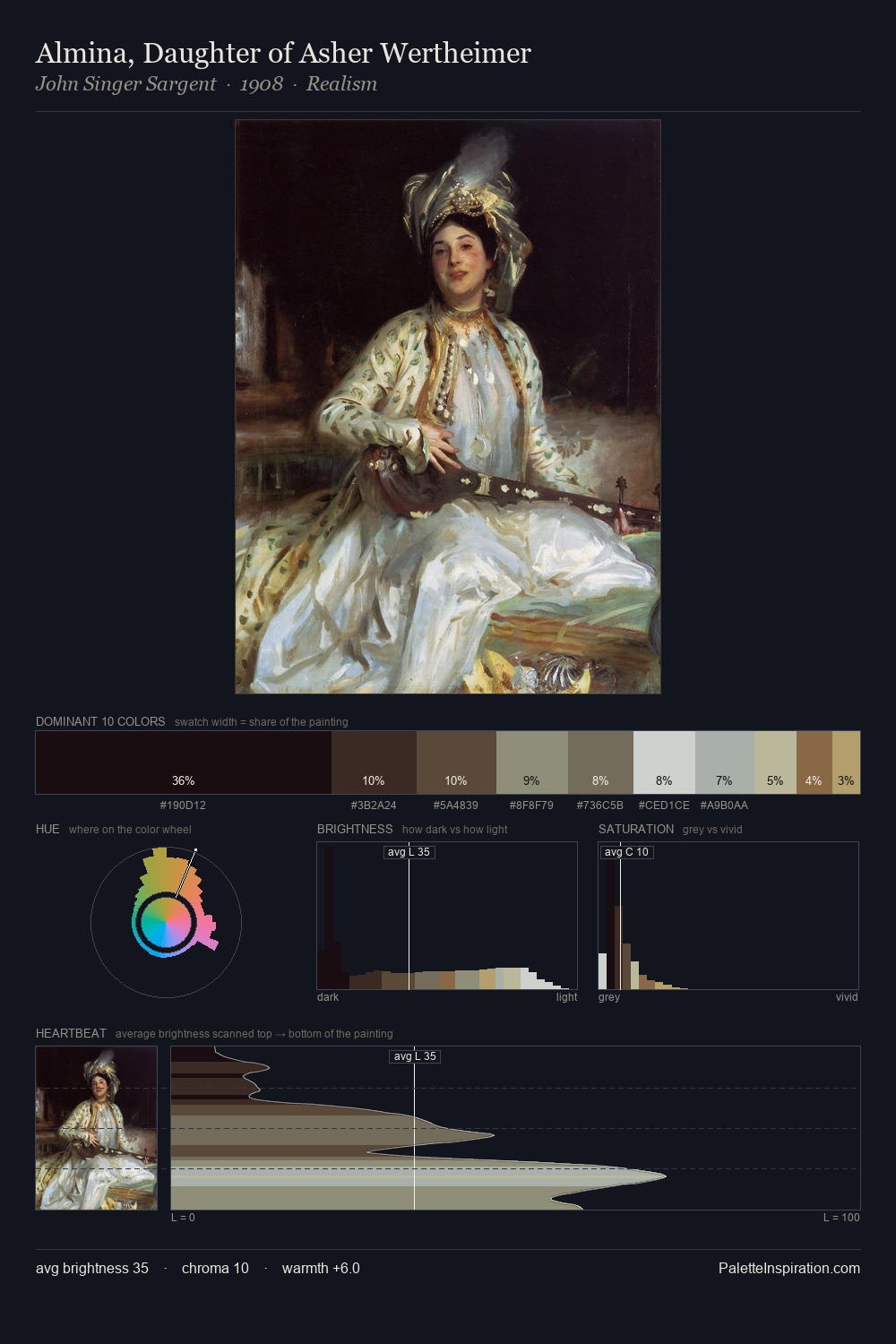Click the BRIGHTNESS section heading
The width and height of the screenshot is (896, 1344).
point(355,829)
